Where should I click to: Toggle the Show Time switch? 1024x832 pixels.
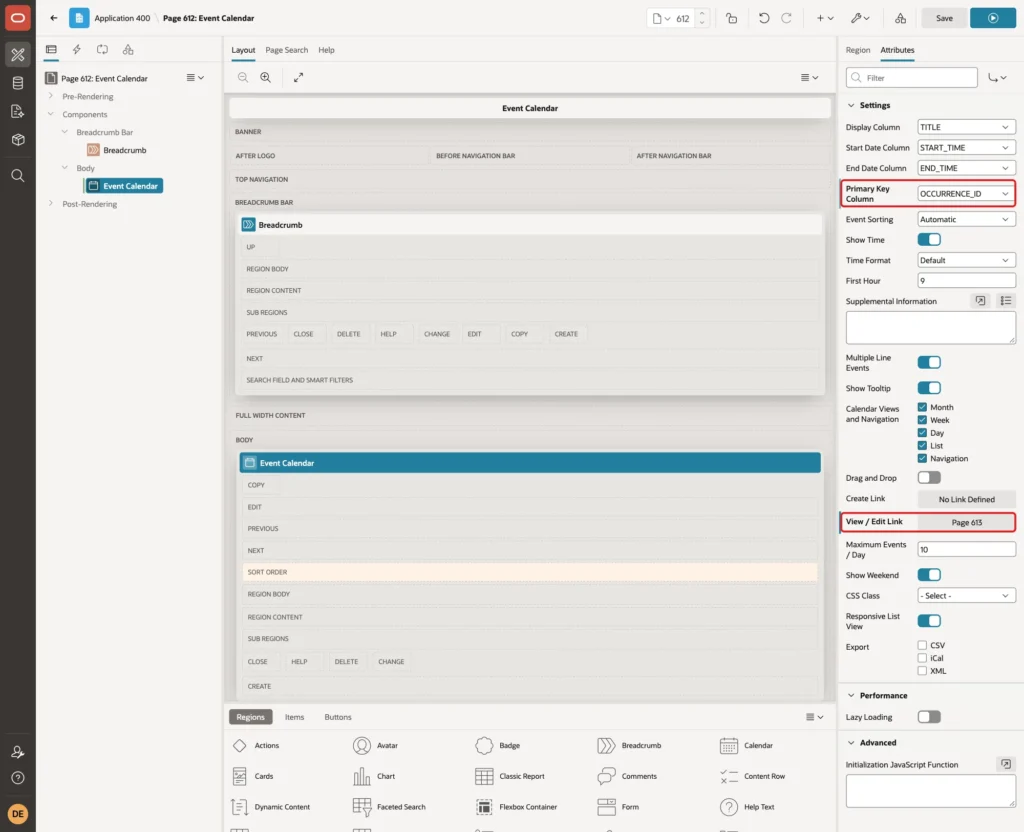pyautogui.click(x=929, y=240)
